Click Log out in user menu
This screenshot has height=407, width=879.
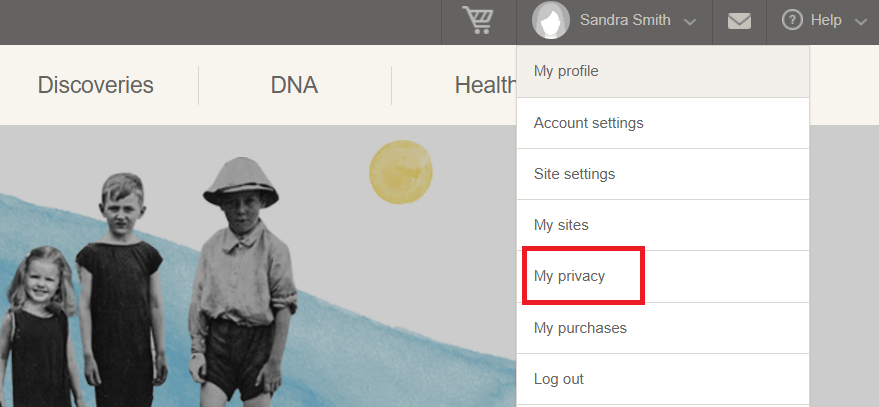pos(663,379)
